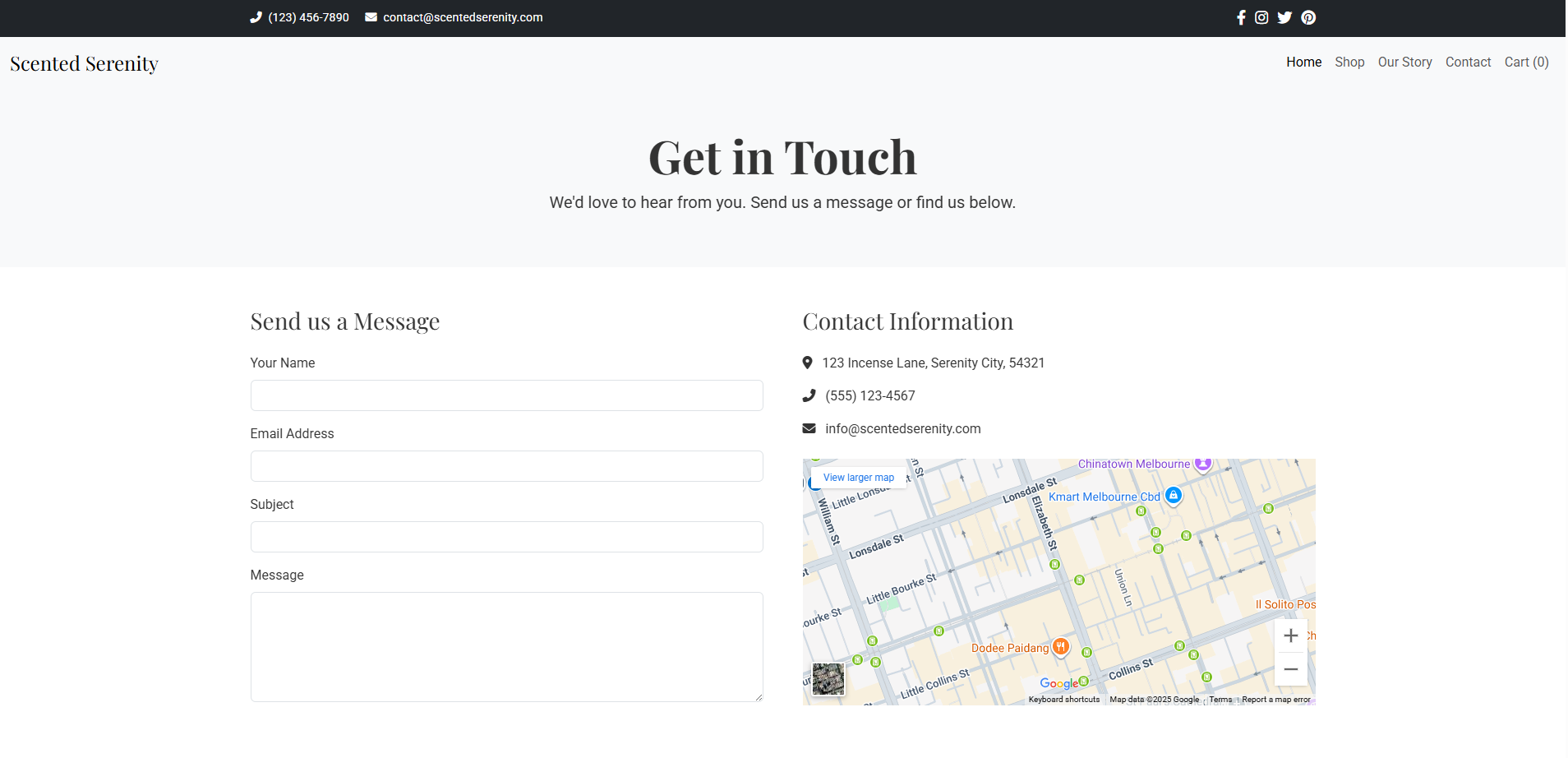Open the Our Story page
Image resolution: width=1568 pixels, height=758 pixels.
click(1404, 62)
